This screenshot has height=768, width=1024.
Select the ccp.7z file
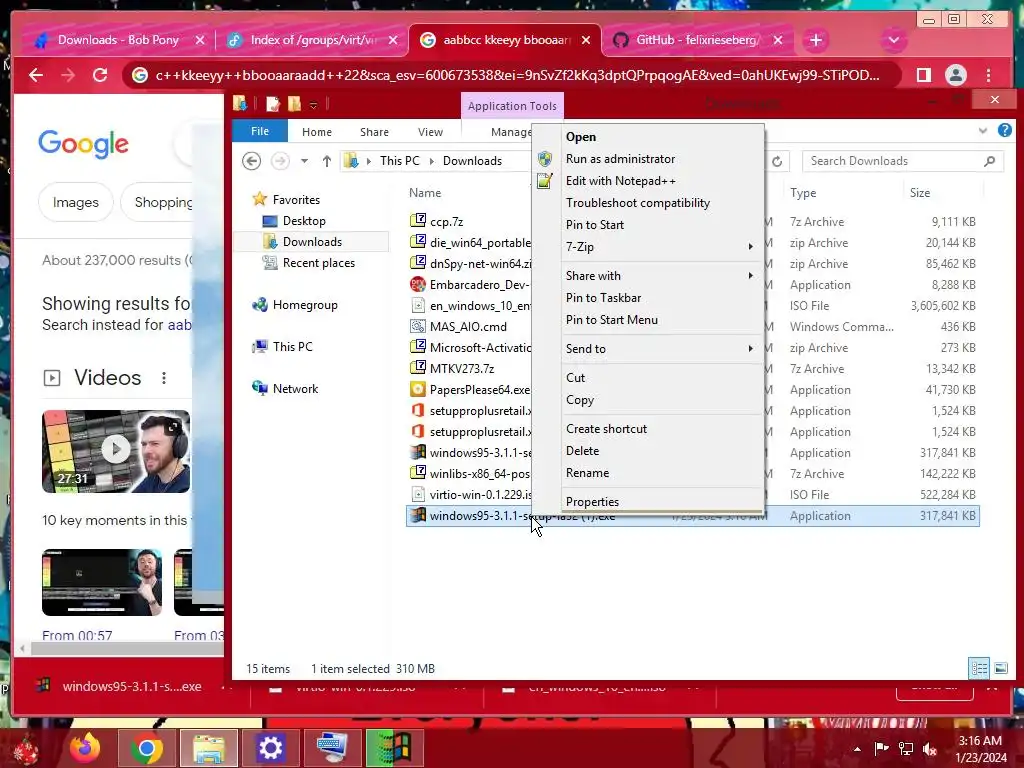coord(446,221)
